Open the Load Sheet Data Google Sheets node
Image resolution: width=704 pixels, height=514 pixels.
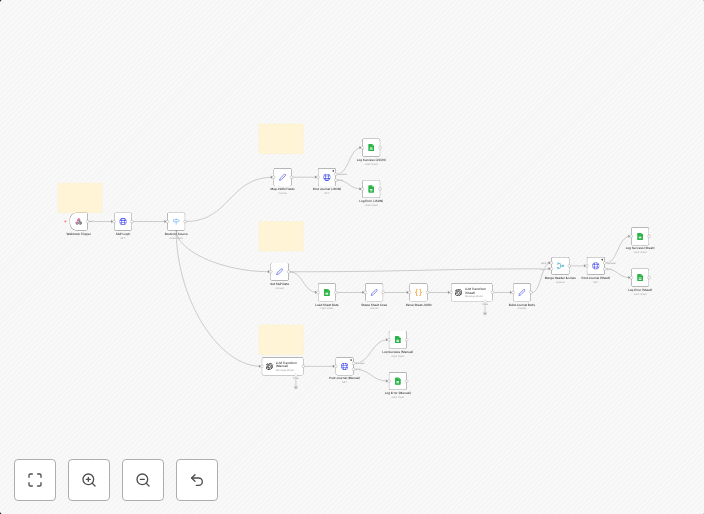pos(327,293)
